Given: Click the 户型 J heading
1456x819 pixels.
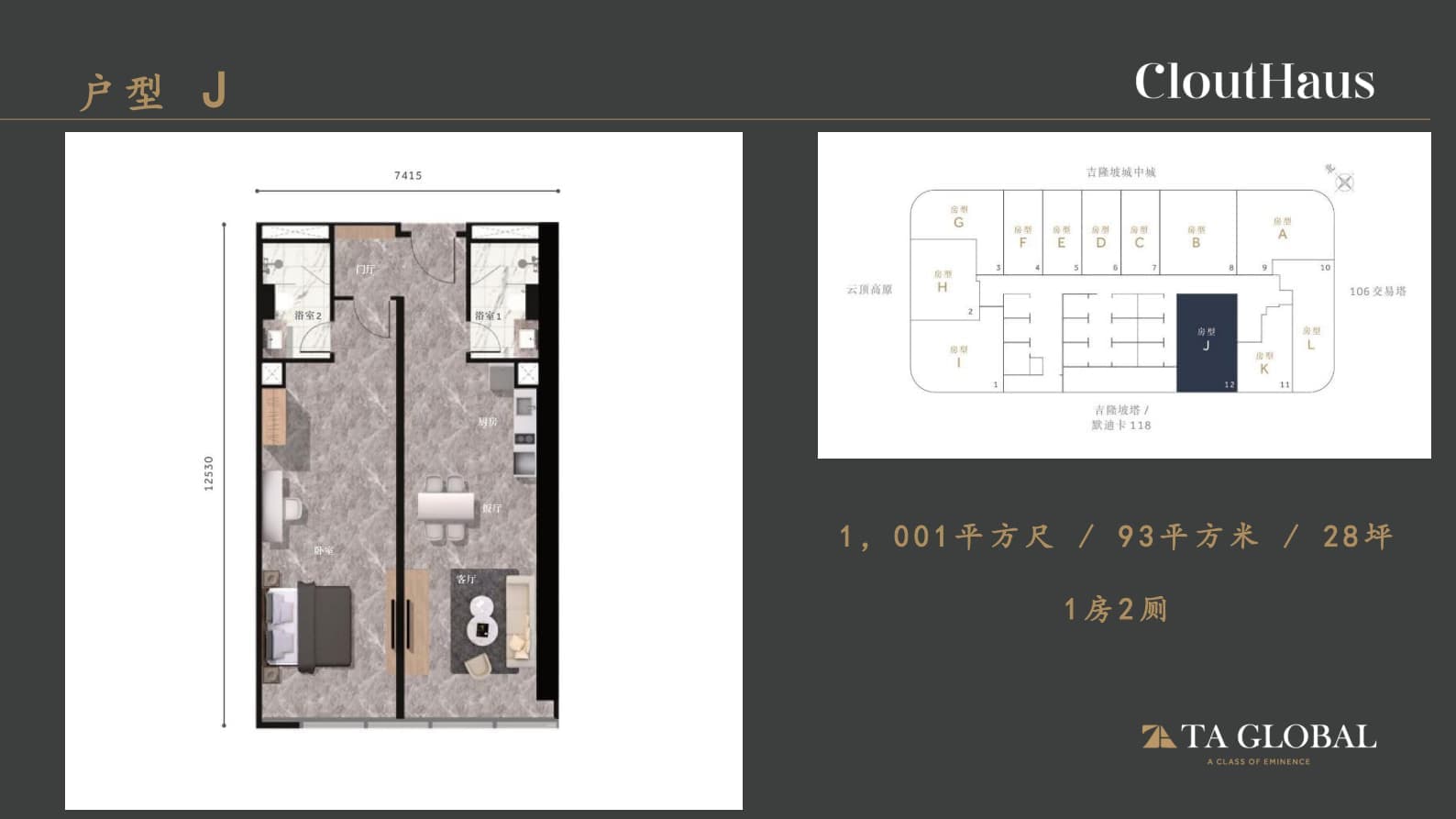Looking at the screenshot, I should pyautogui.click(x=153, y=92).
